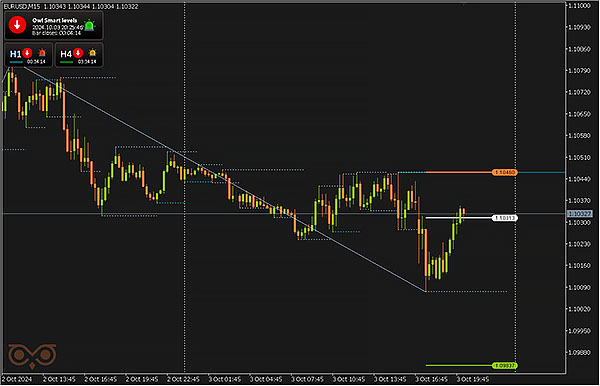Toggle the H4 yellow siren alert
The width and height of the screenshot is (600, 386).
coord(93,52)
